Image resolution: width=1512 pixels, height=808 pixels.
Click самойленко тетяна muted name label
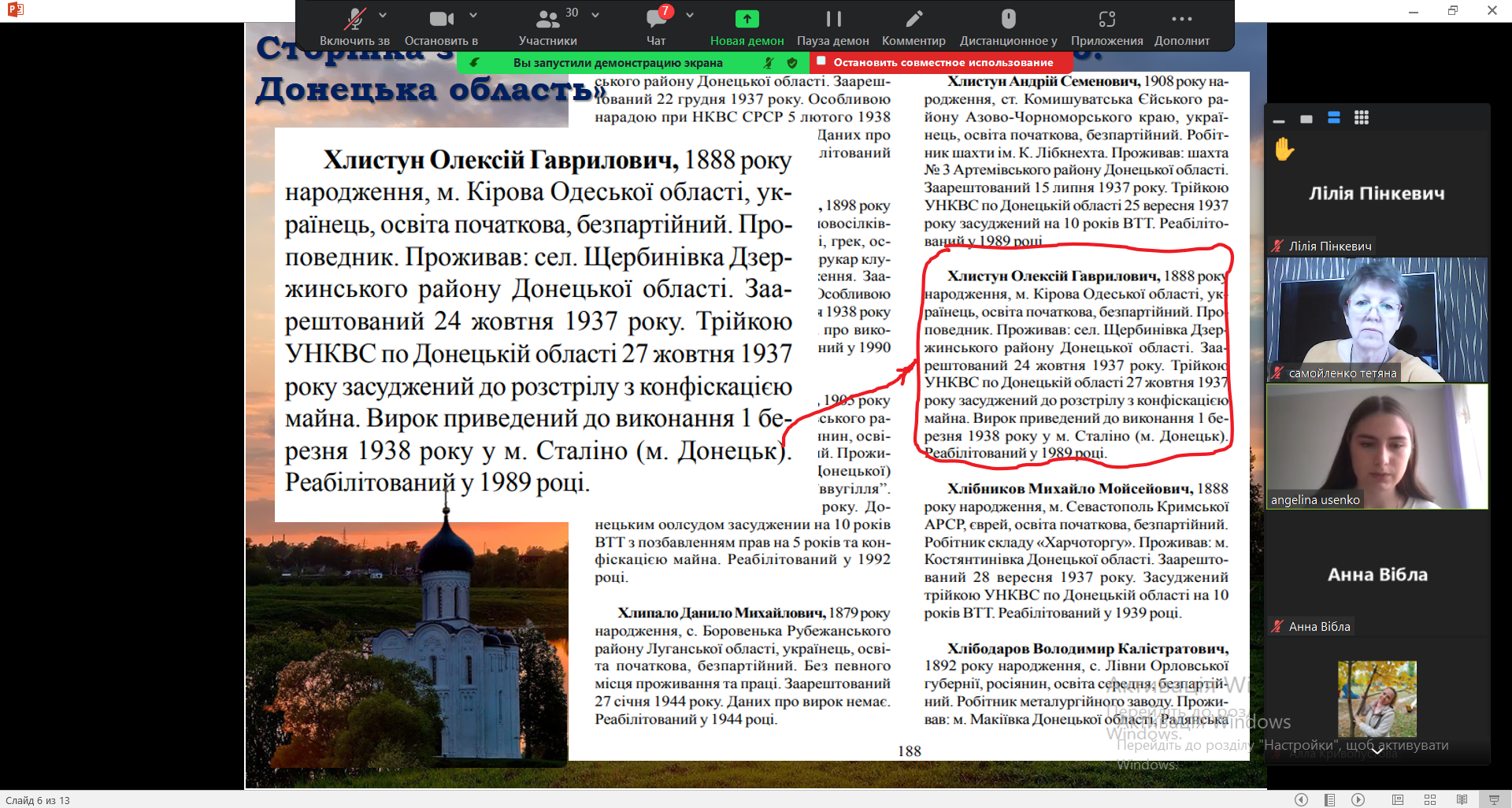click(x=1334, y=373)
